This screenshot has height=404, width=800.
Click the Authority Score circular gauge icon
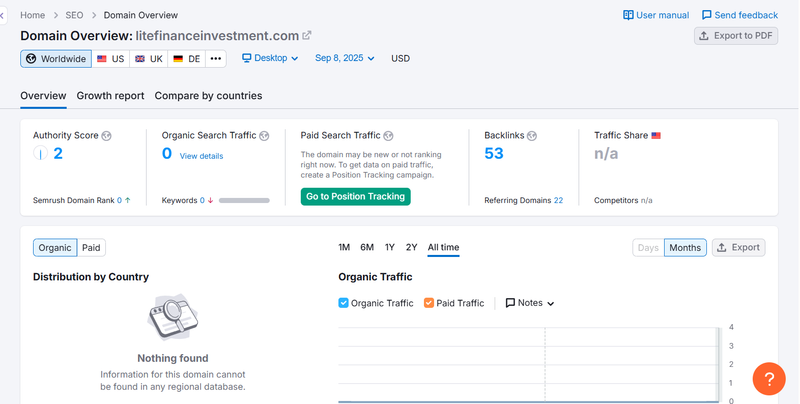tap(40, 153)
